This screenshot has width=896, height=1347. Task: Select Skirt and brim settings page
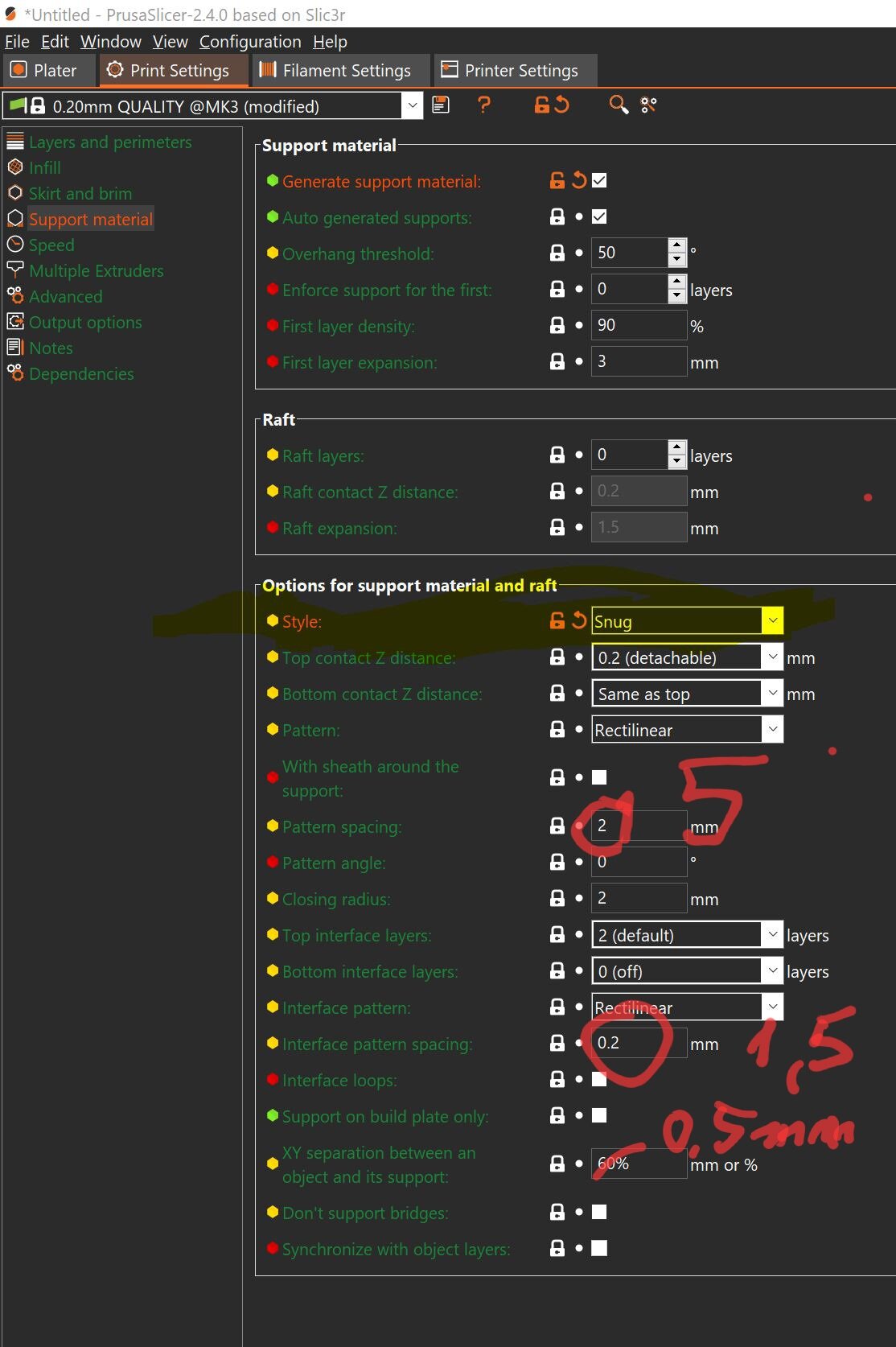80,193
